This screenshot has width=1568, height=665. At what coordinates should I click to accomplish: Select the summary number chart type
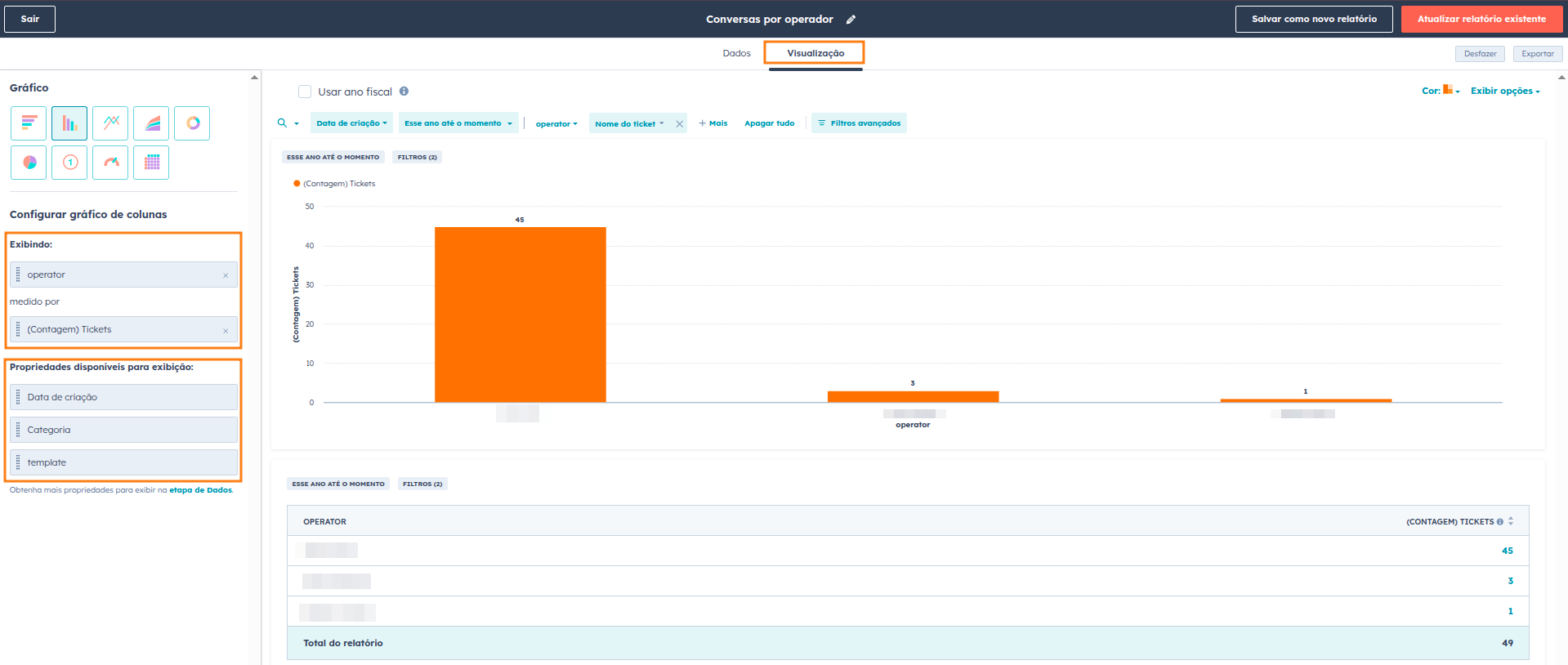(69, 163)
